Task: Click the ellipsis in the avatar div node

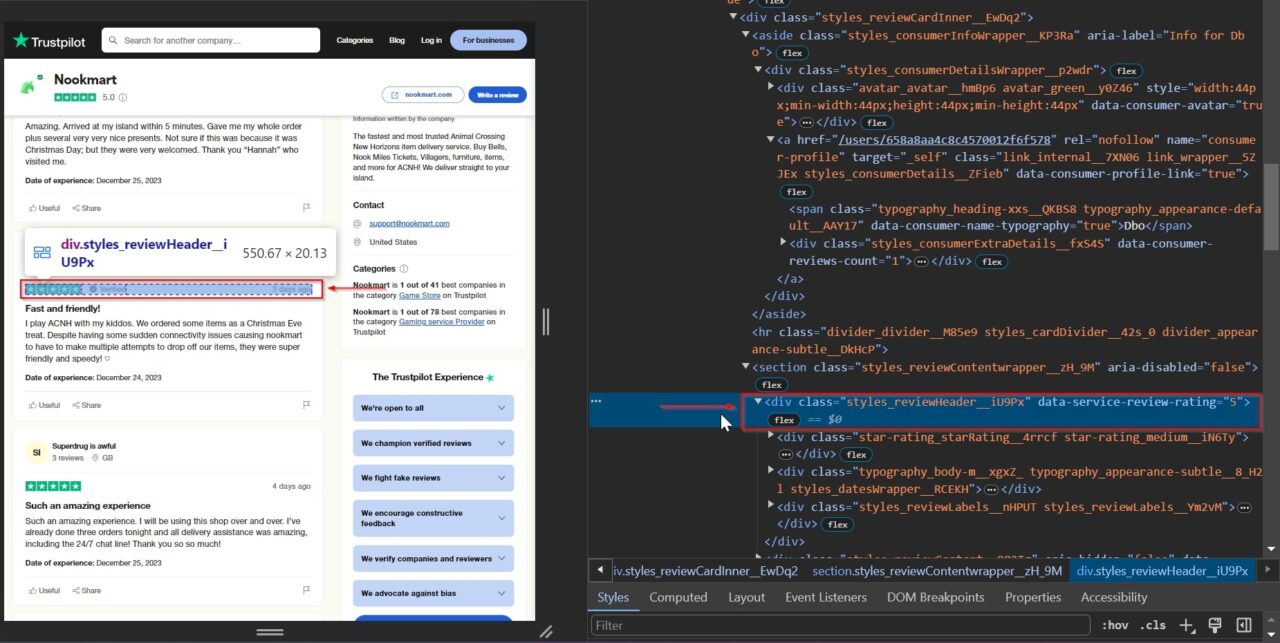Action: (806, 122)
